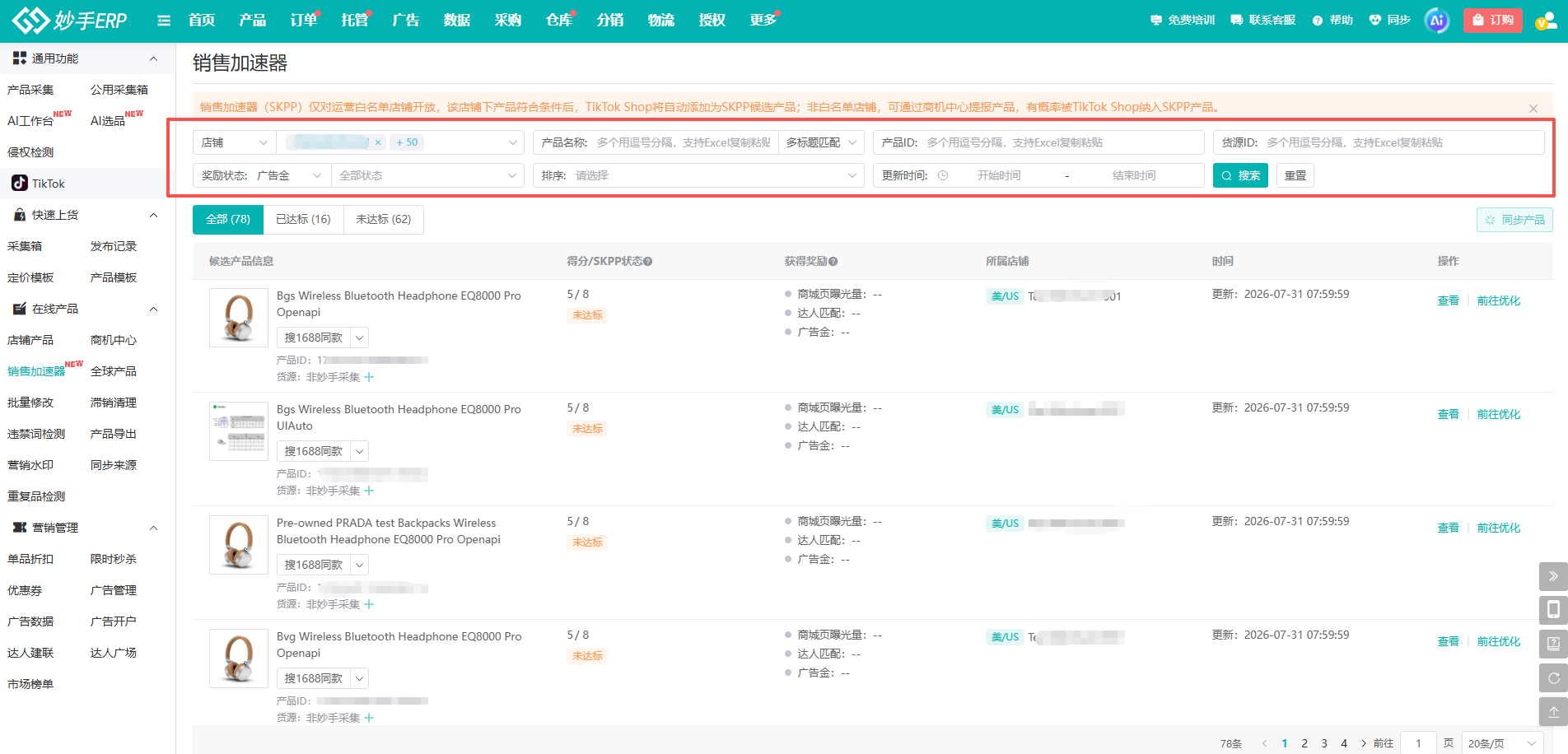1568x754 pixels.
Task: Click the 妙手ERP logo
Action: tap(70, 20)
